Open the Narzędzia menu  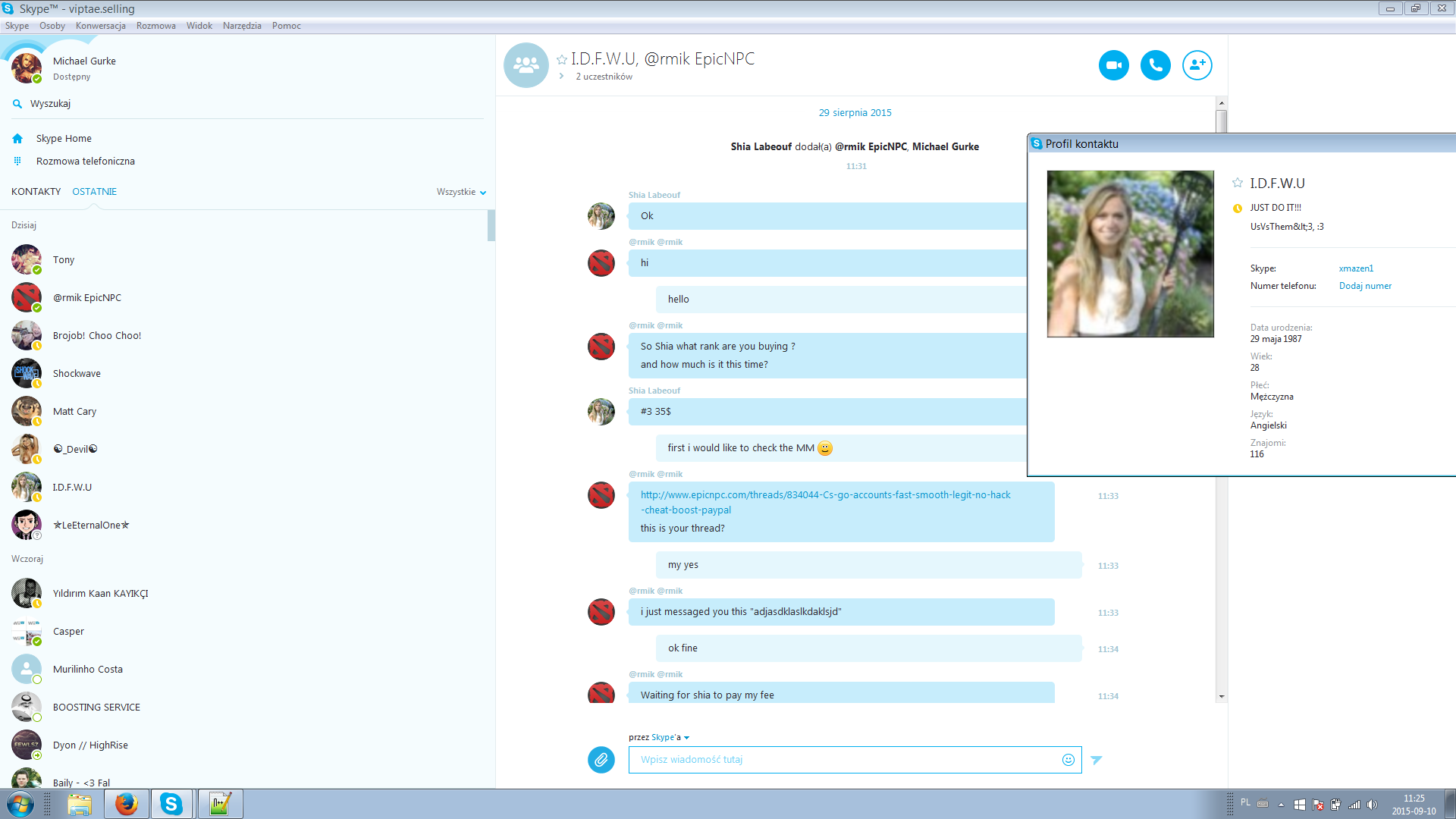(242, 26)
